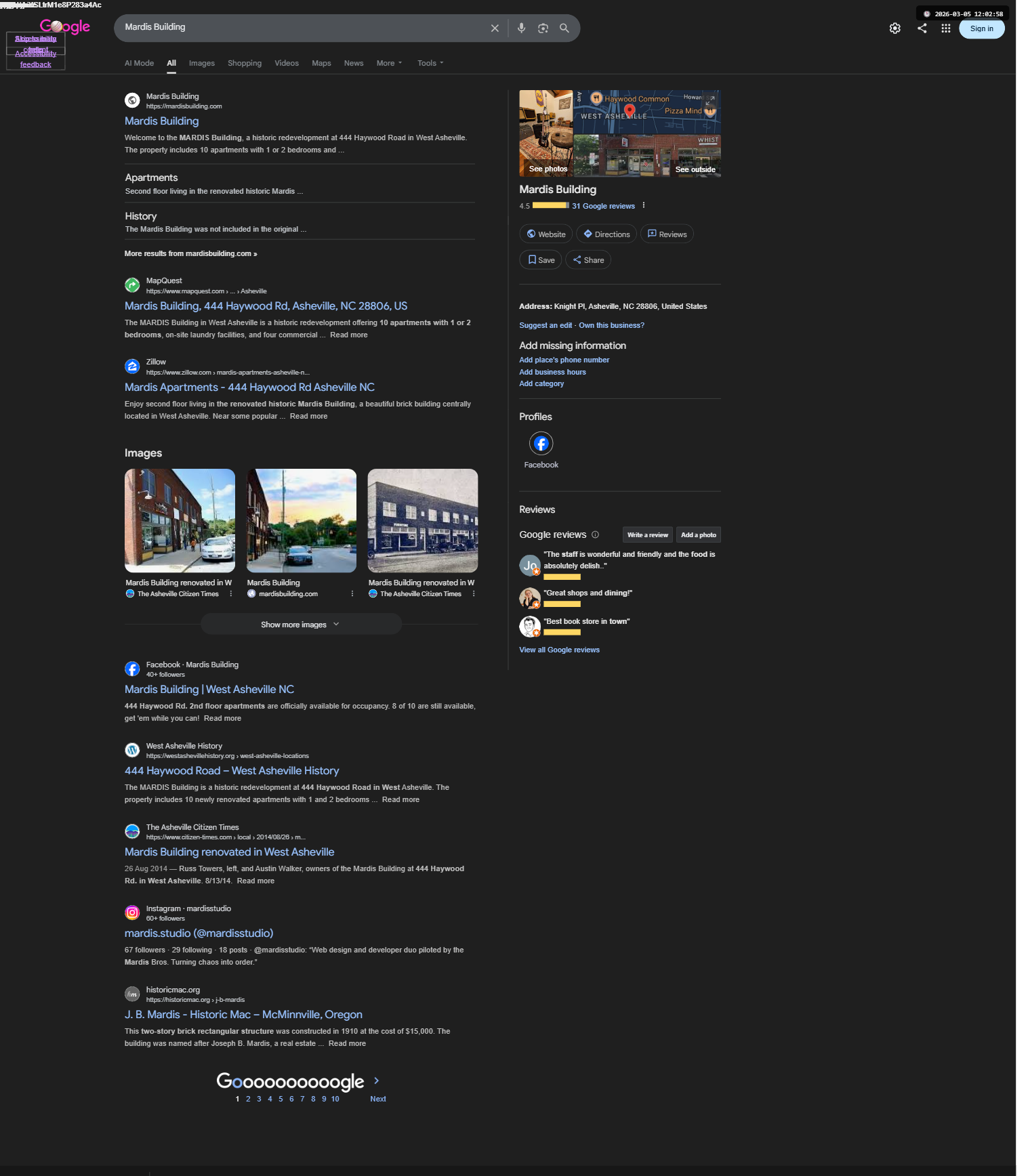Viewport: 1028px width, 1176px height.
Task: Click Own this business link
Action: click(x=611, y=325)
